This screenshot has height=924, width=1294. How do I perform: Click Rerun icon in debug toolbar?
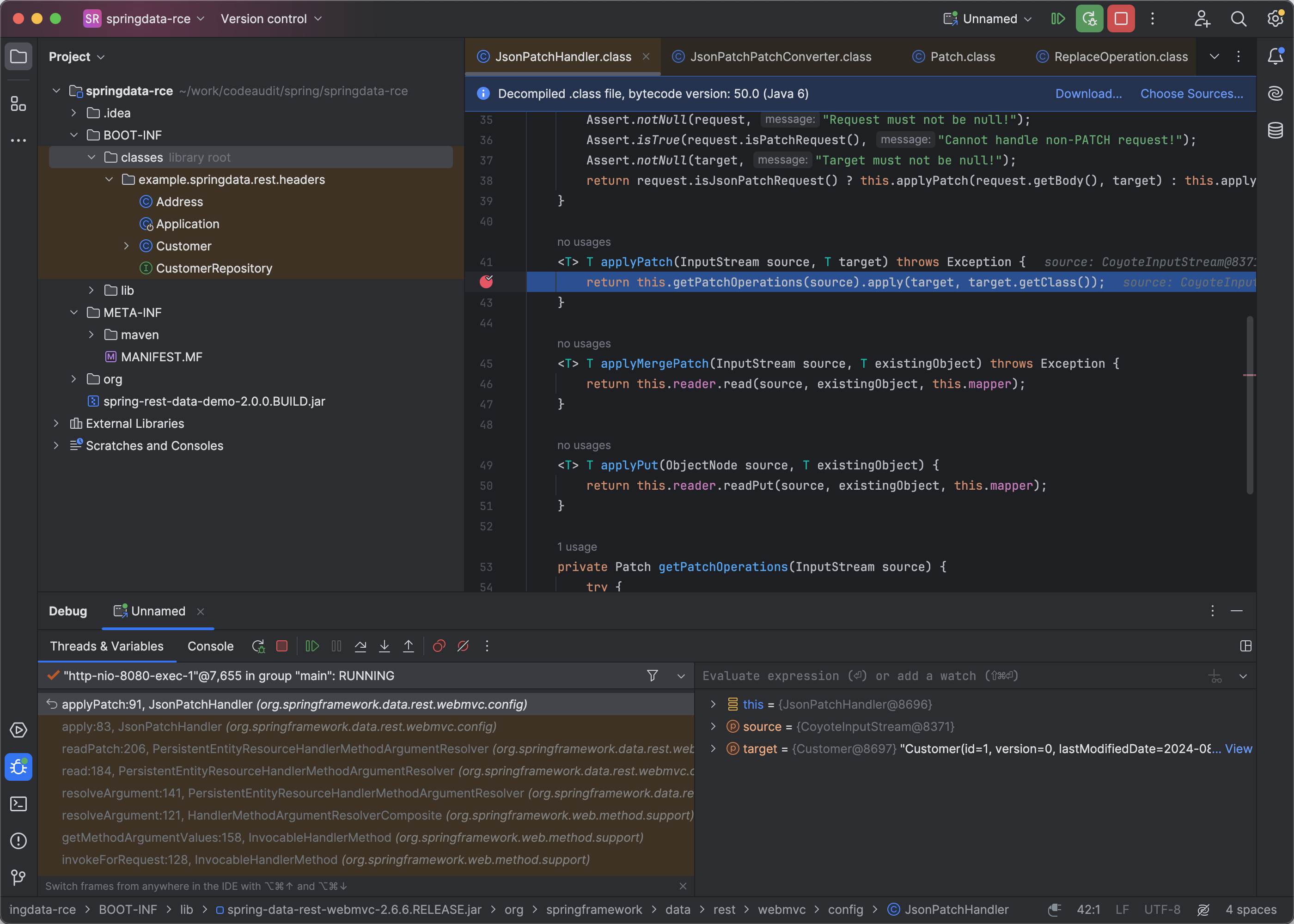(x=258, y=646)
